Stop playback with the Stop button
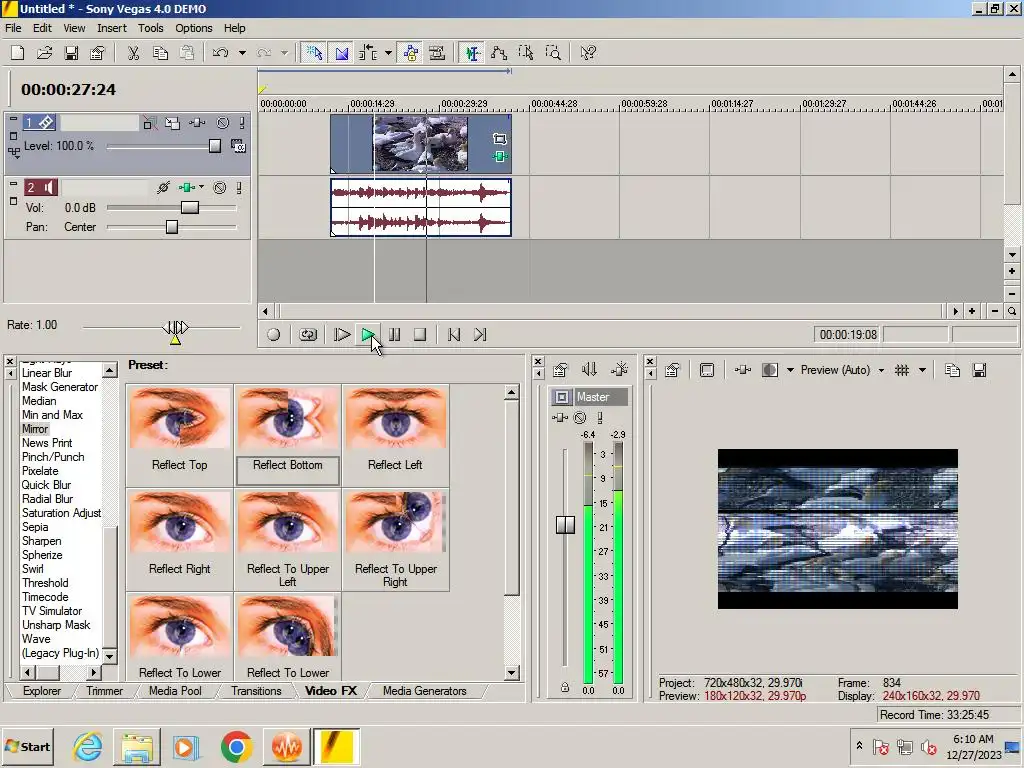1024x768 pixels. coord(420,334)
